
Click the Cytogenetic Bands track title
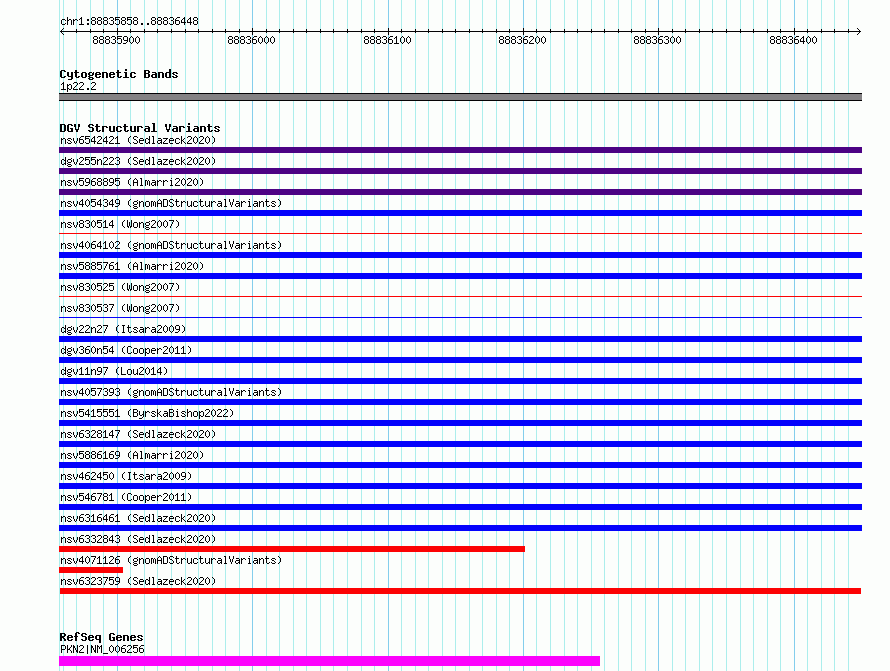119,74
